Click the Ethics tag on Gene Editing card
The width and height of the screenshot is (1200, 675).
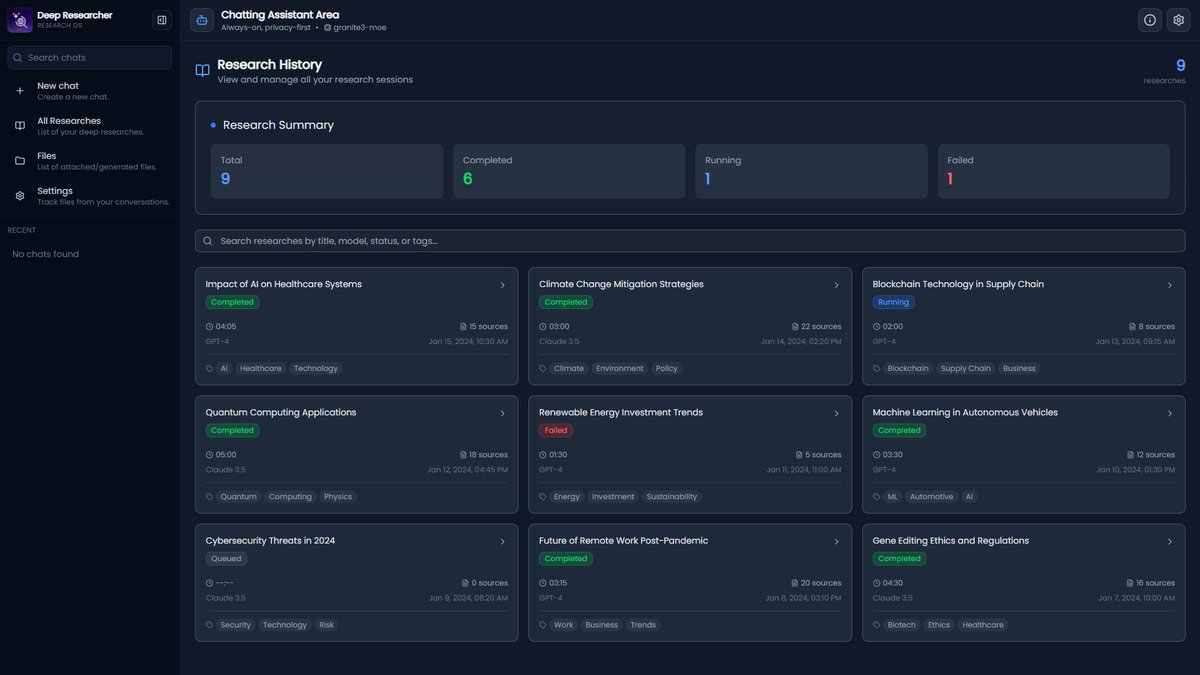(939, 625)
